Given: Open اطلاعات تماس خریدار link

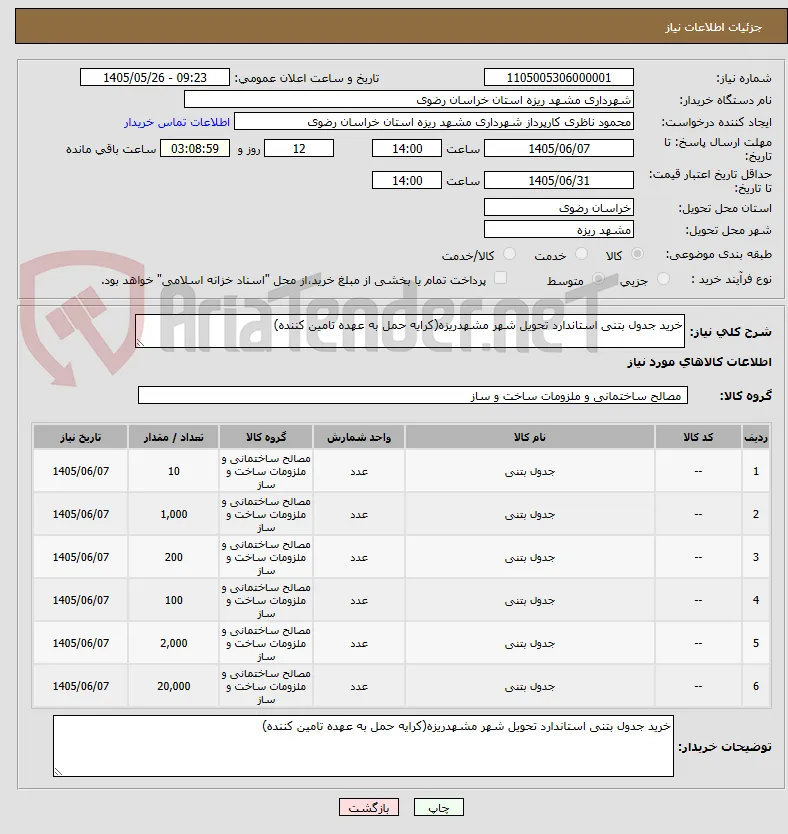Looking at the screenshot, I should [177, 122].
